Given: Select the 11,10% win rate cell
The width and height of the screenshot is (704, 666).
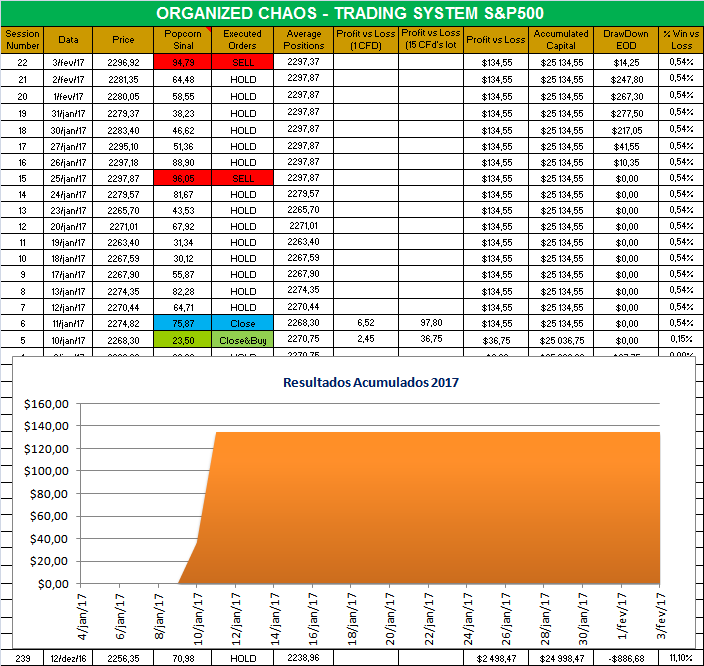Looking at the screenshot, I should click(x=681, y=658).
